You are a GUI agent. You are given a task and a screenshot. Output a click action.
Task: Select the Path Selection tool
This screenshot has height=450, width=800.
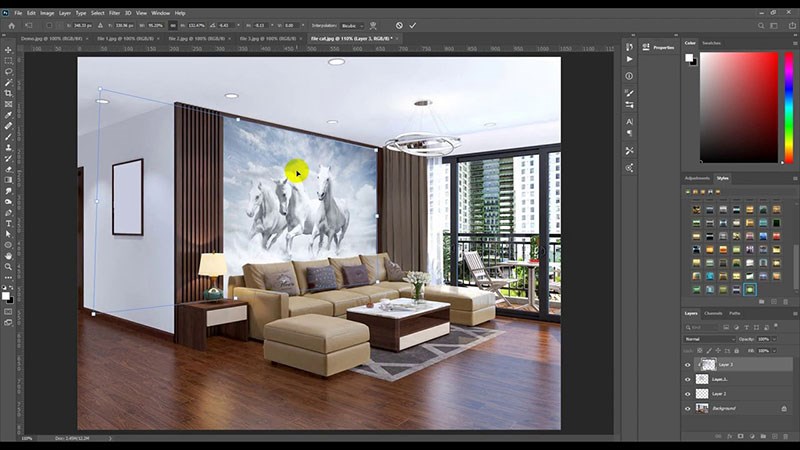pyautogui.click(x=8, y=234)
